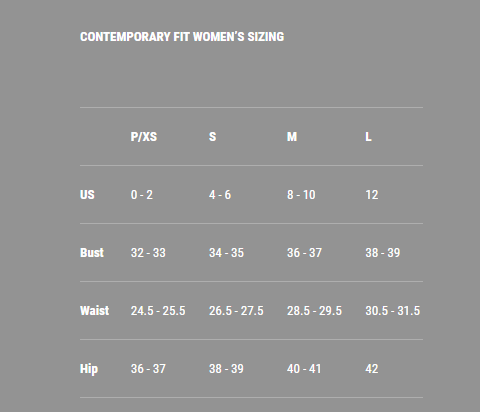Select the P/XS column header
Viewport: 480px width, 412px height.
(144, 137)
